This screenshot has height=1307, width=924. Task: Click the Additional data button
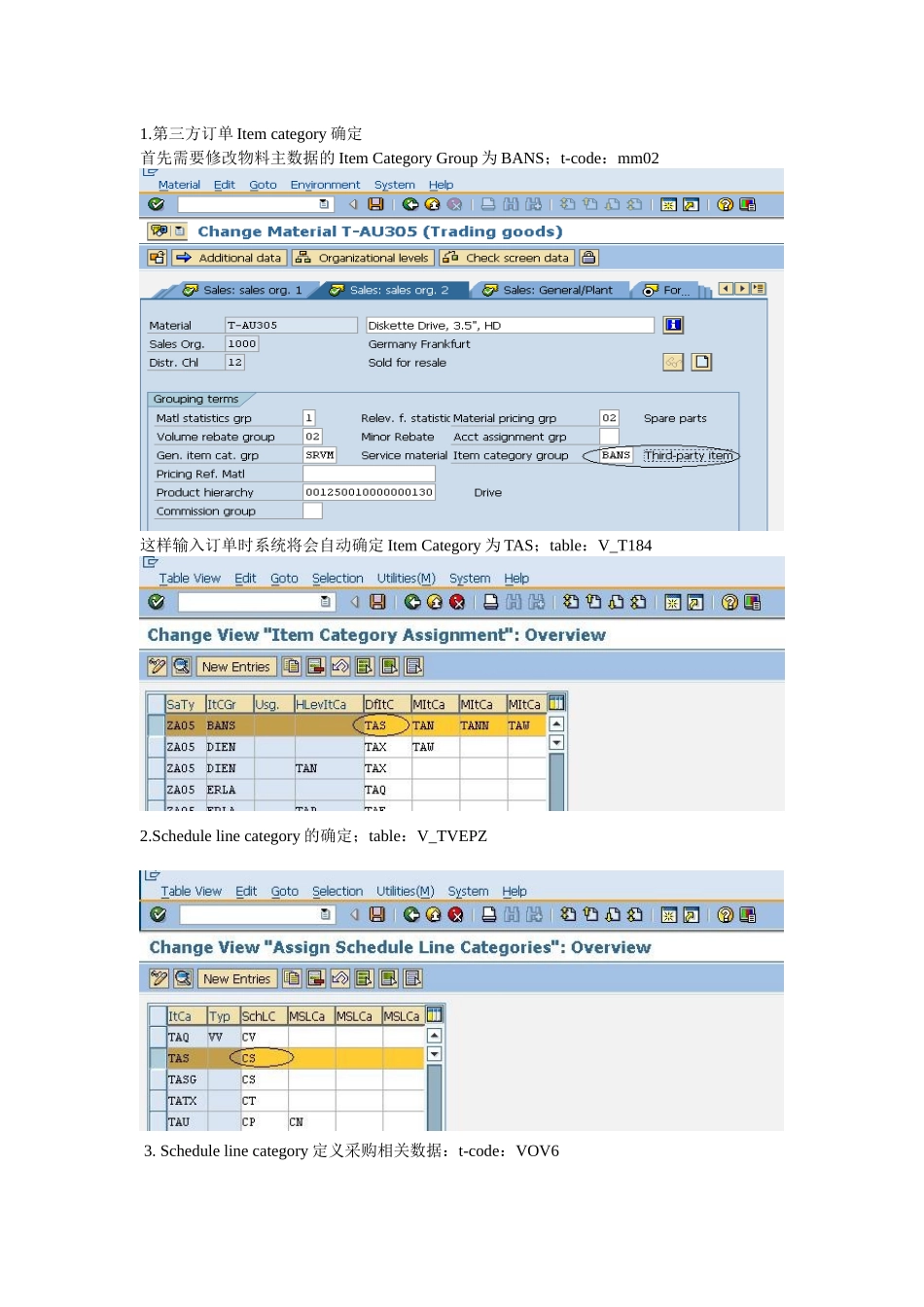point(230,258)
